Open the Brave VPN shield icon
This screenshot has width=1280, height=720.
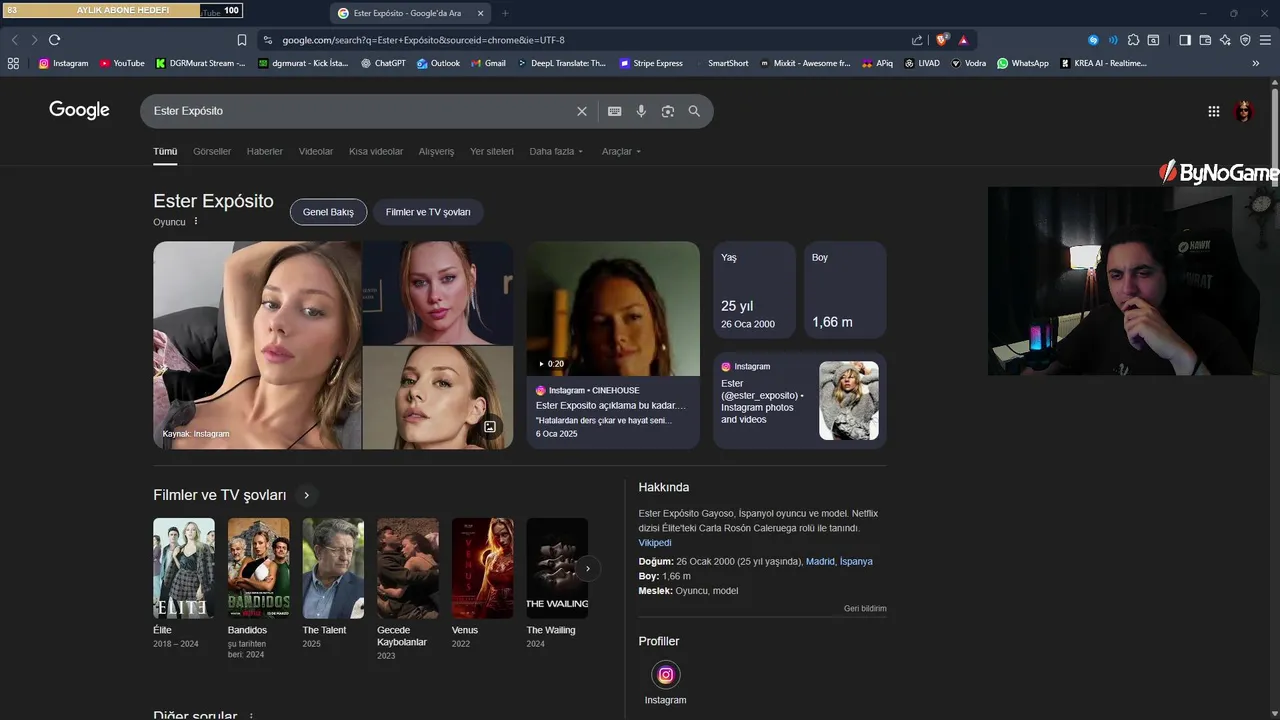click(1245, 40)
